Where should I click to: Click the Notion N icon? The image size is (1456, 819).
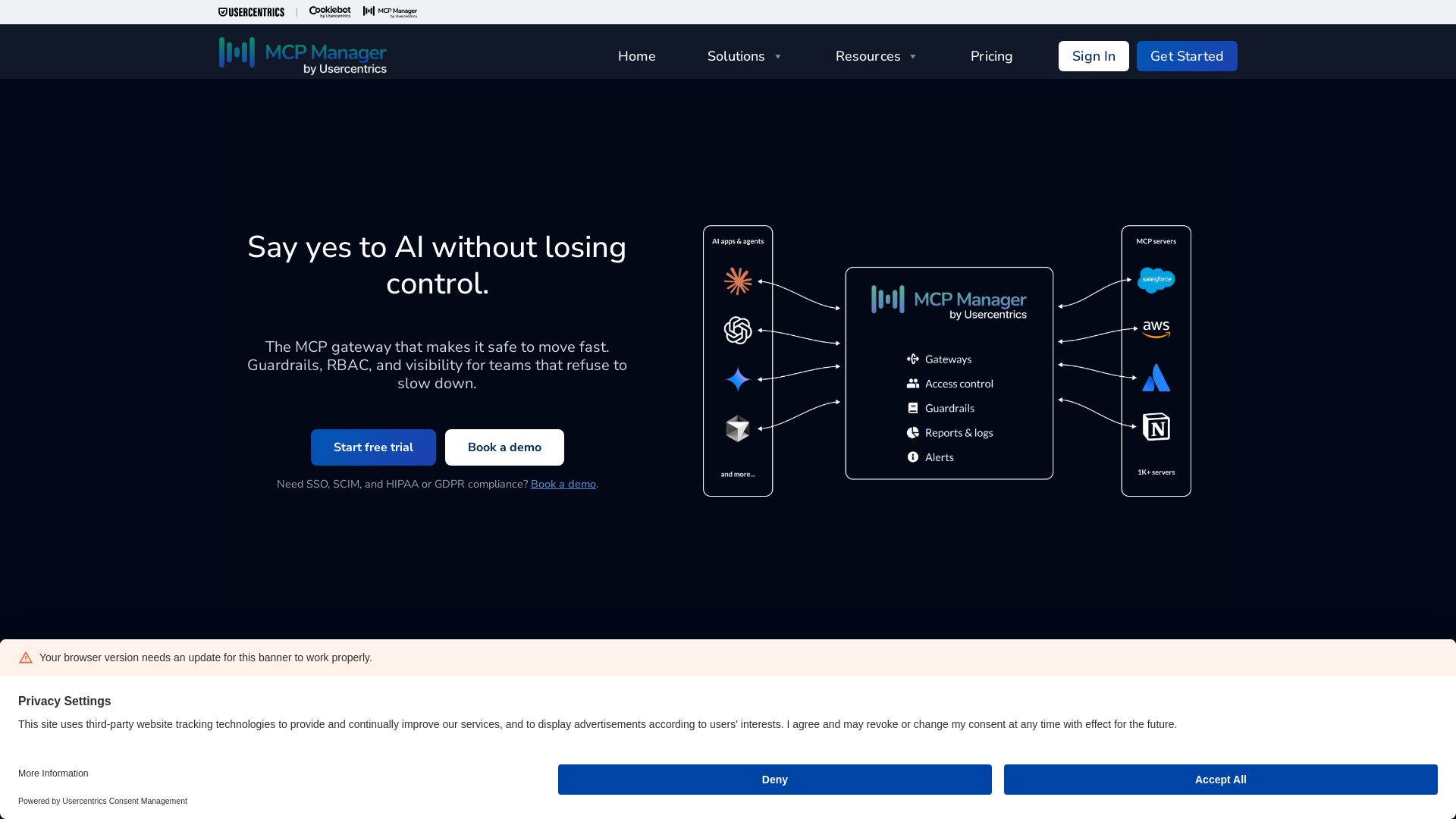1156,427
